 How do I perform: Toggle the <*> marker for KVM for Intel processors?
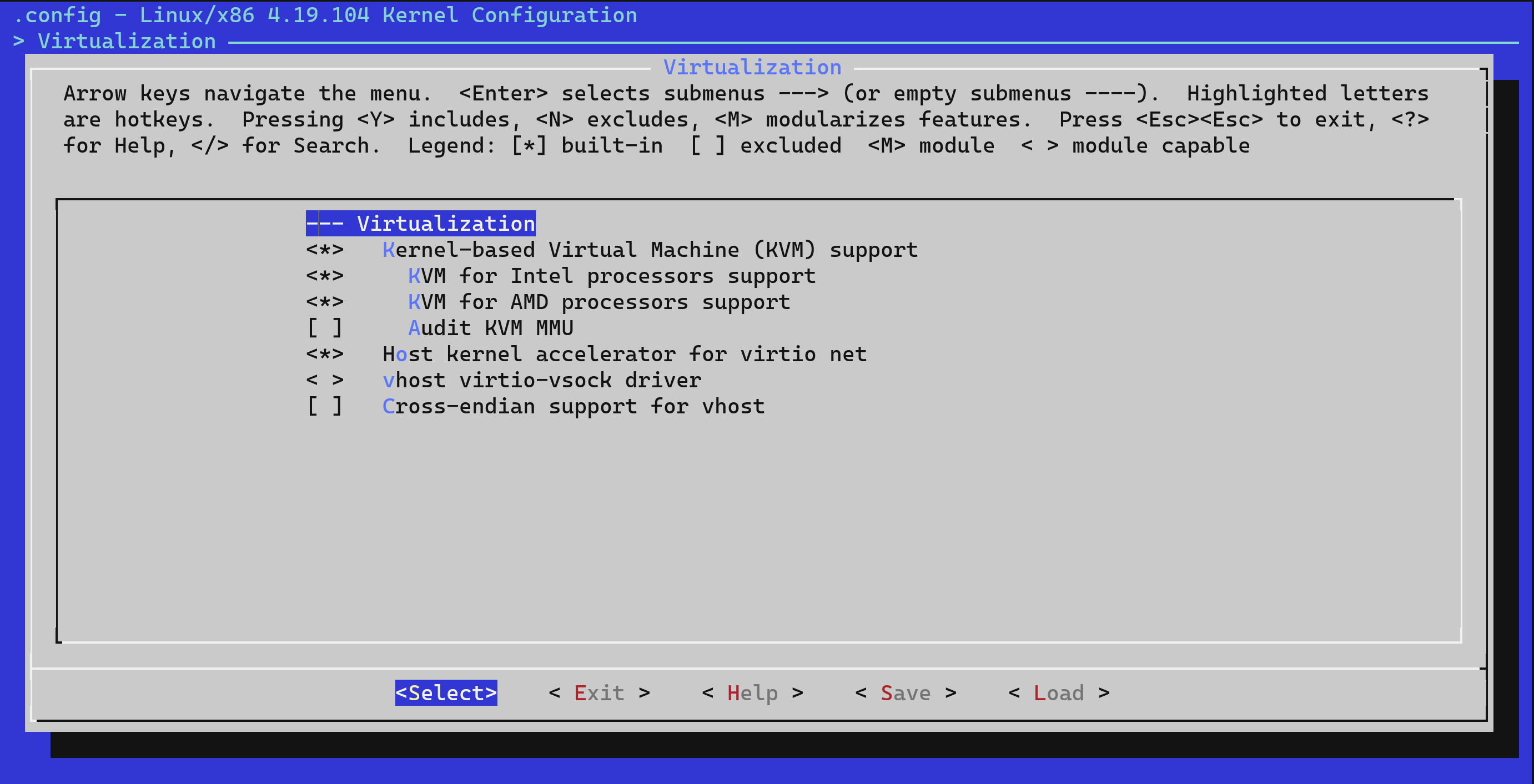(325, 276)
